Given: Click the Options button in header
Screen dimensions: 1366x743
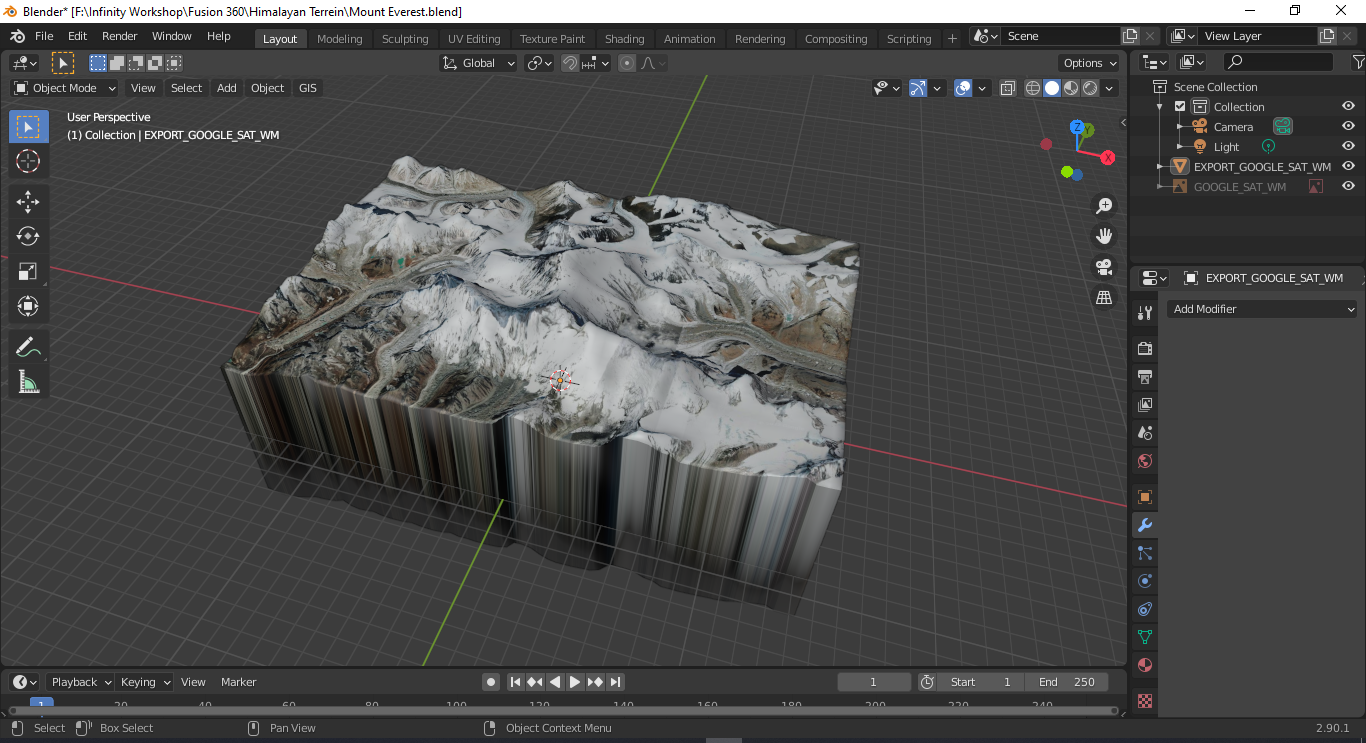Looking at the screenshot, I should (1089, 63).
